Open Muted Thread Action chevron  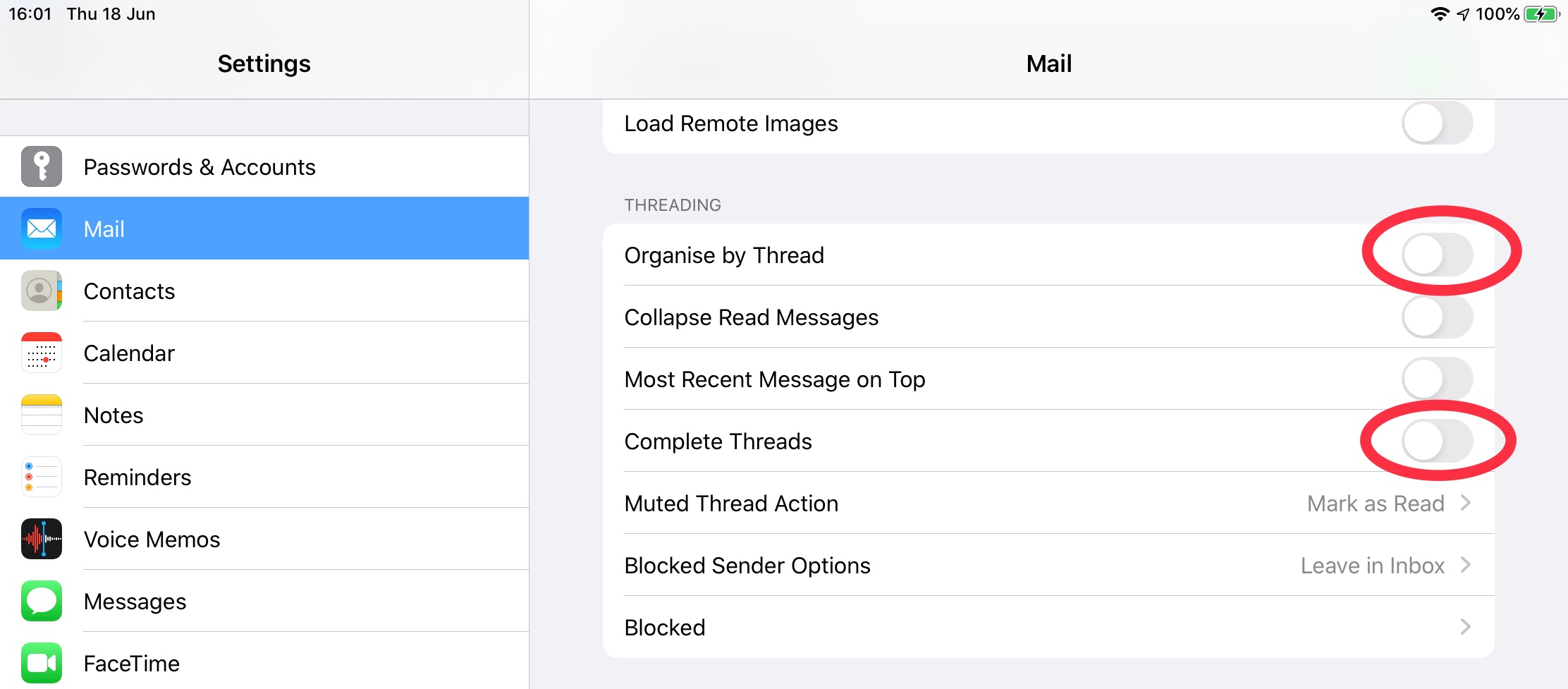(1466, 503)
